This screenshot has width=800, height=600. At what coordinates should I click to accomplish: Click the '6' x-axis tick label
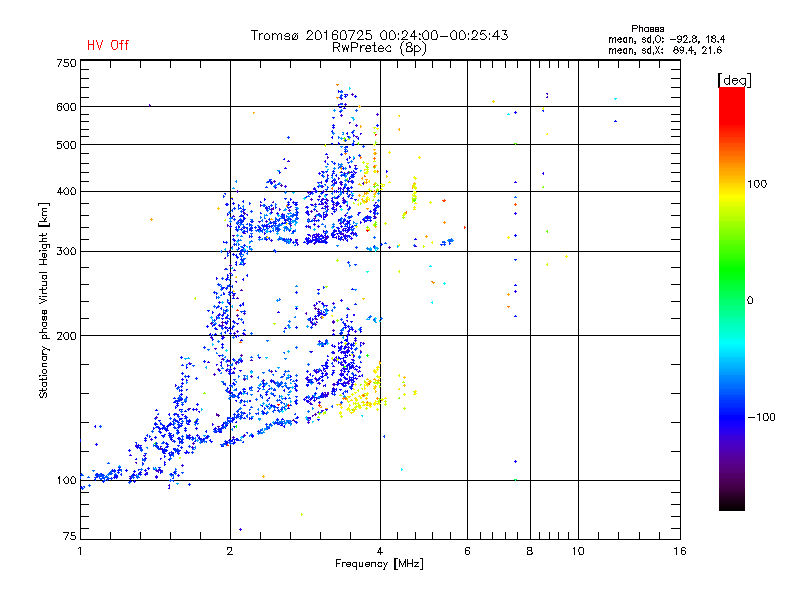pos(467,551)
